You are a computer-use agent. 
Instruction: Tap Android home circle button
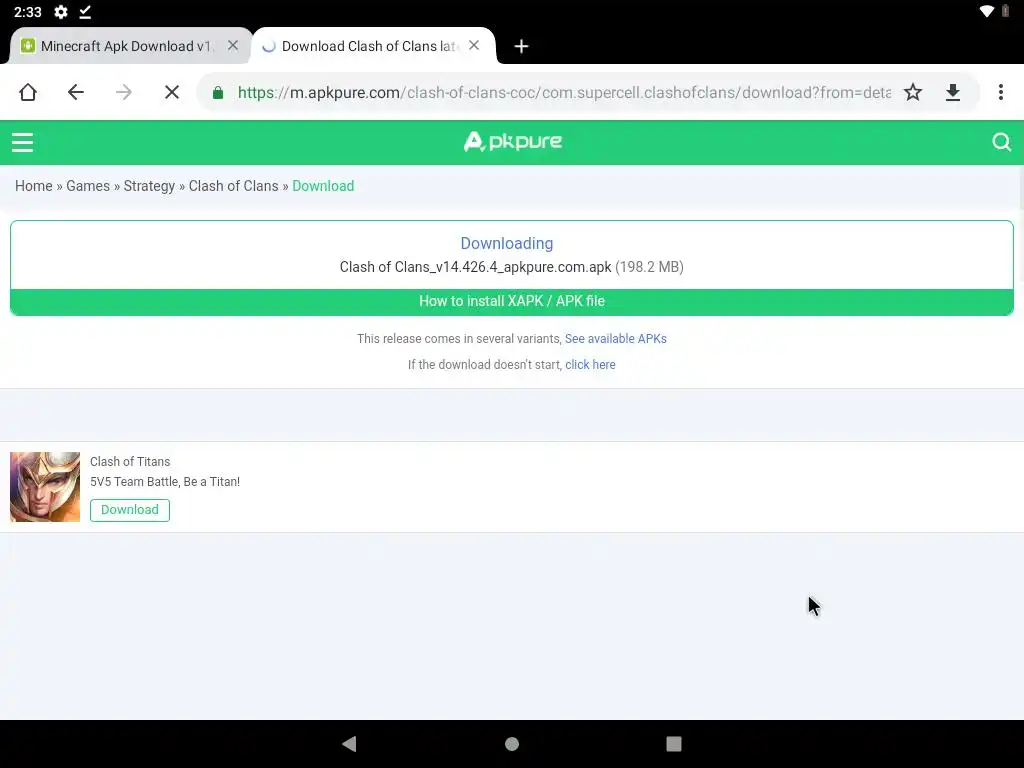512,744
